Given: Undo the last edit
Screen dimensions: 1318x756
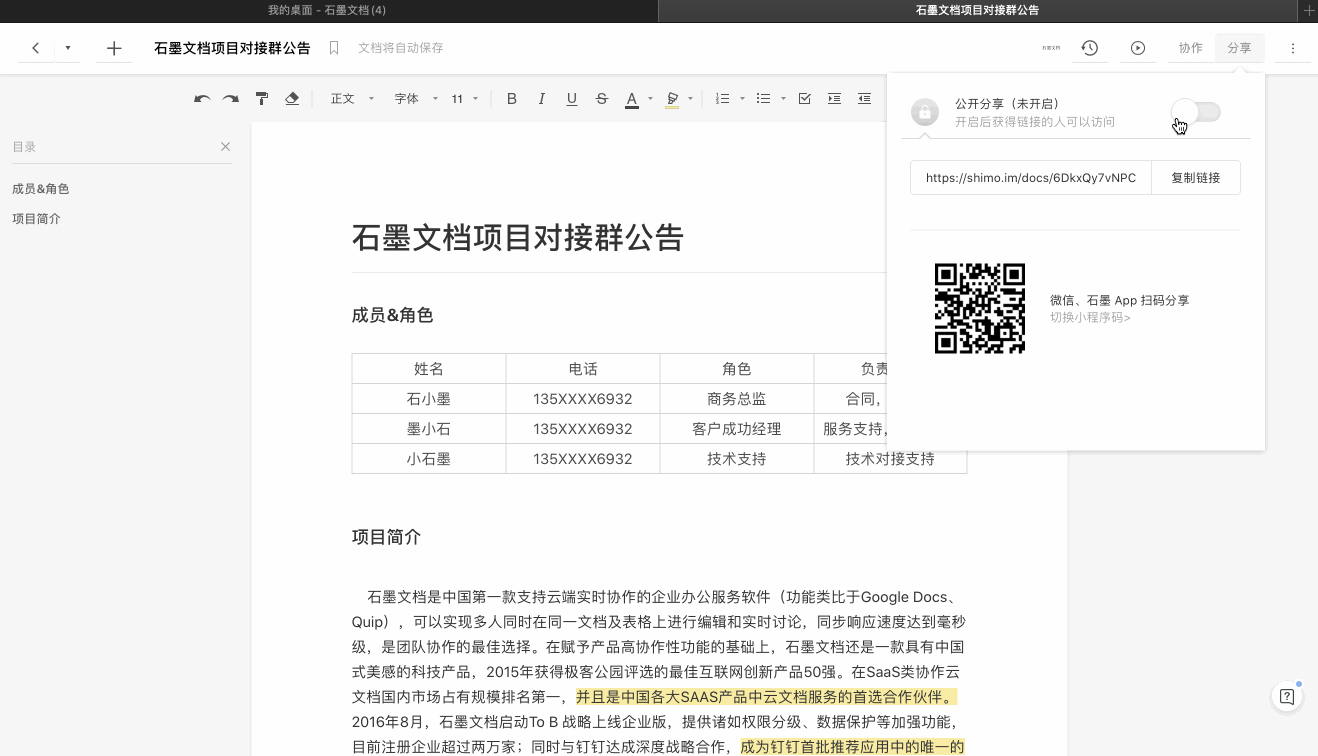Looking at the screenshot, I should point(202,99).
